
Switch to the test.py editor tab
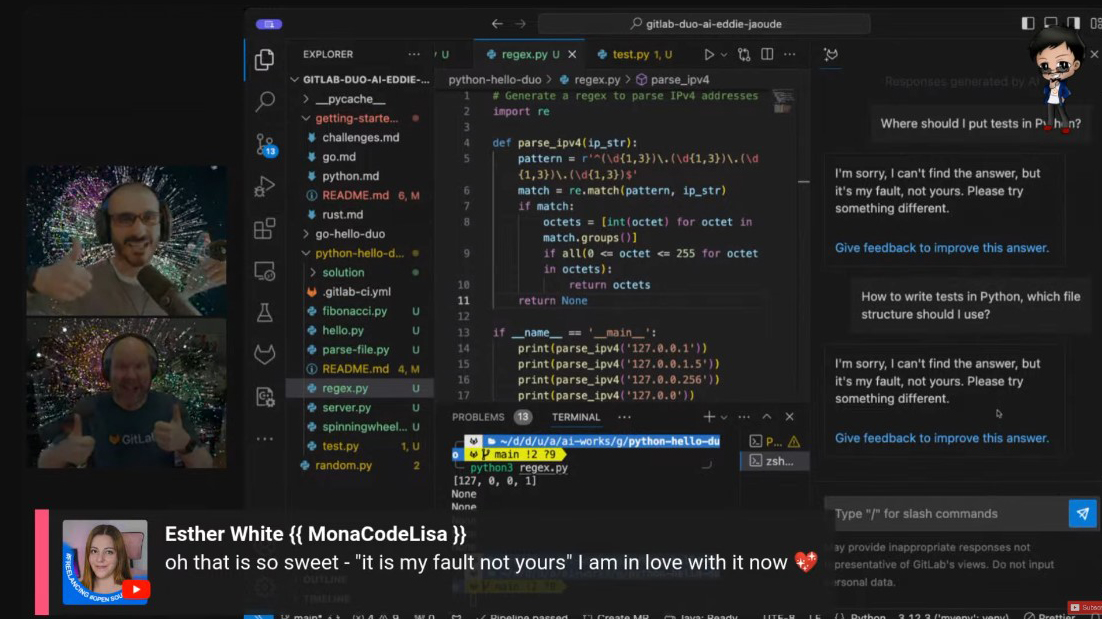[x=630, y=56]
